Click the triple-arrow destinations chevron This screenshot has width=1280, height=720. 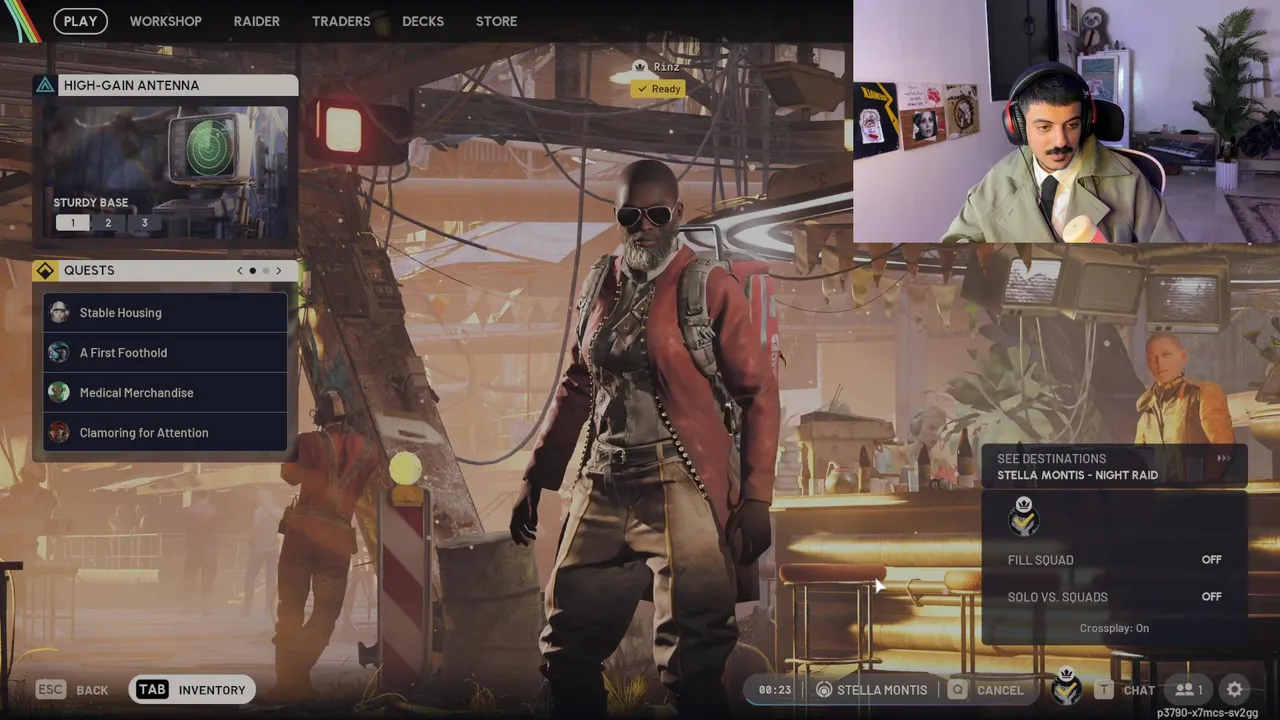1223,459
